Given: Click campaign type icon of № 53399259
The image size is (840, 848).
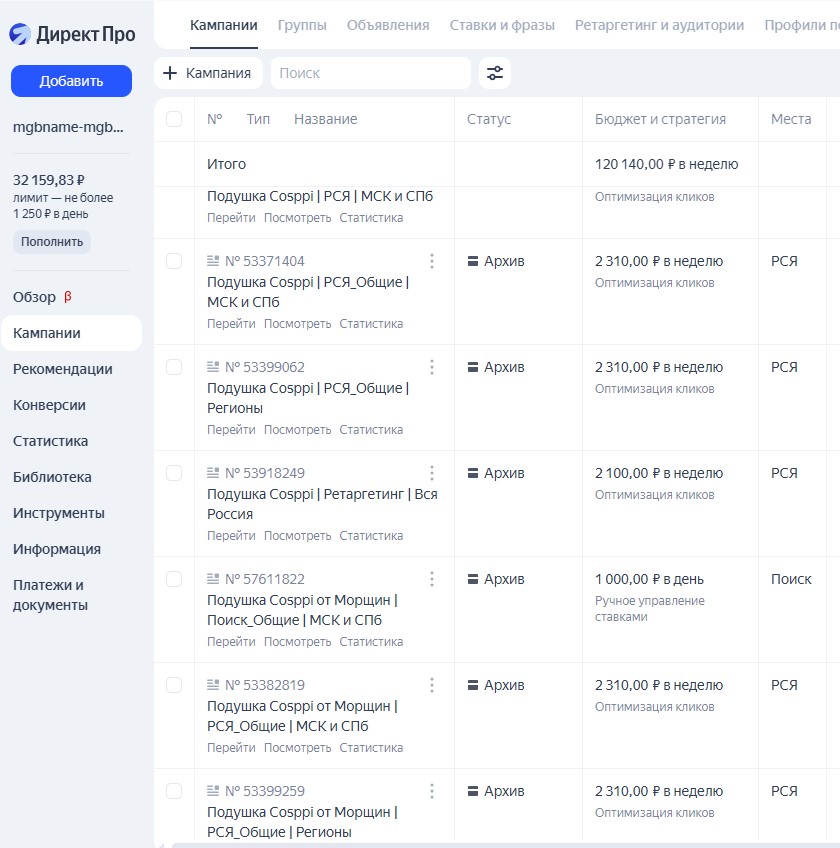Looking at the screenshot, I should click(213, 791).
